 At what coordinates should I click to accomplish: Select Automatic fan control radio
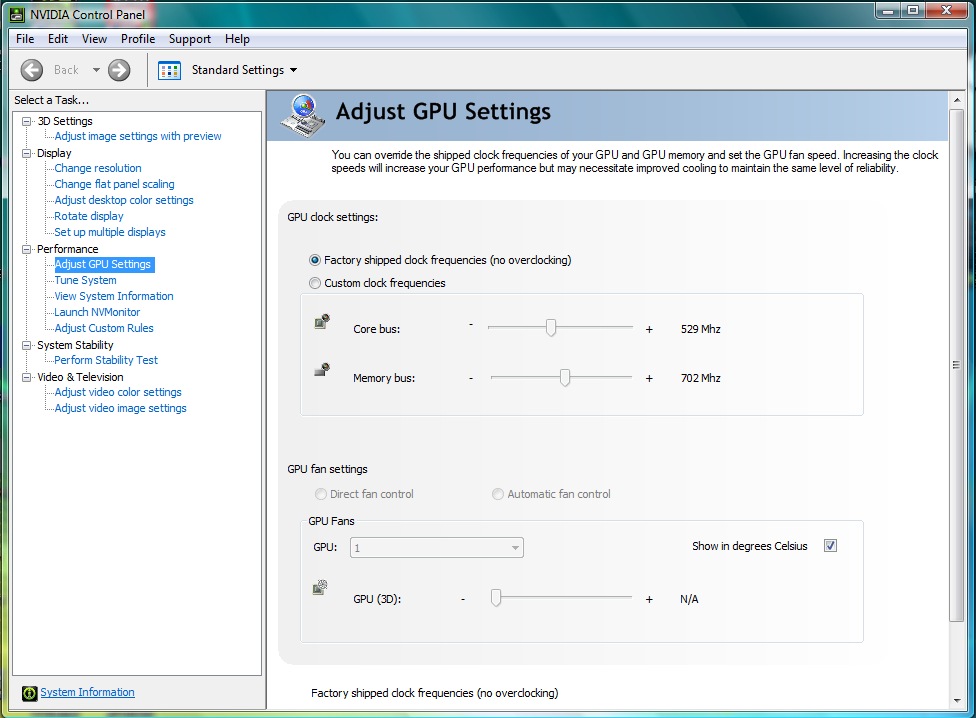(x=498, y=494)
